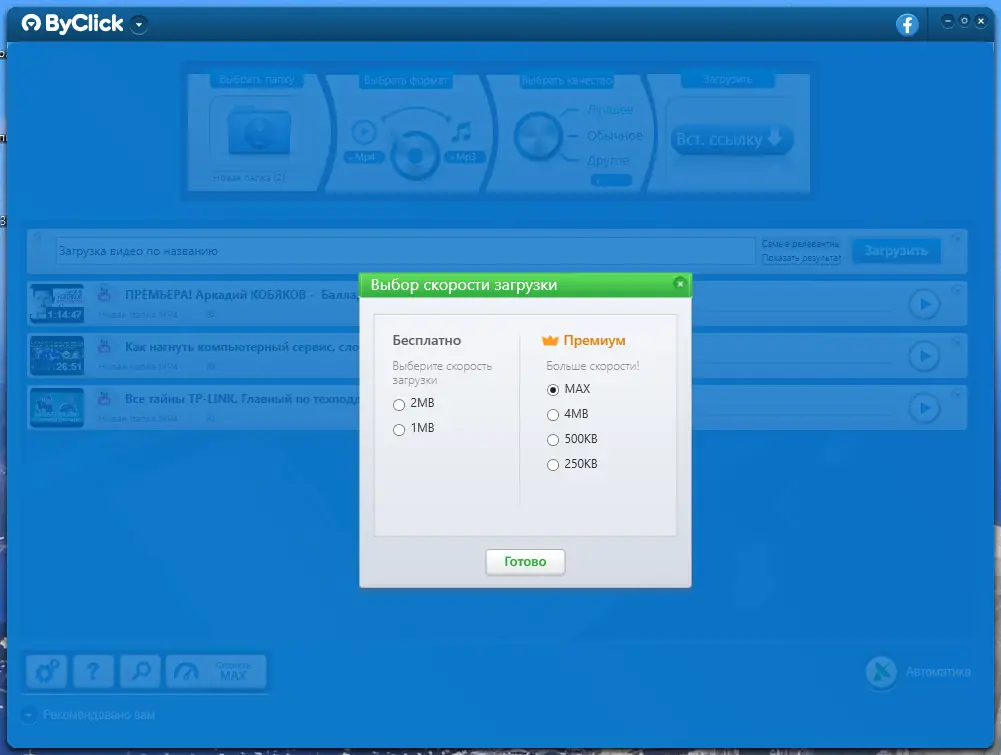This screenshot has height=755, width=1001.
Task: Open the download speed MAX gauge
Action: 216,671
